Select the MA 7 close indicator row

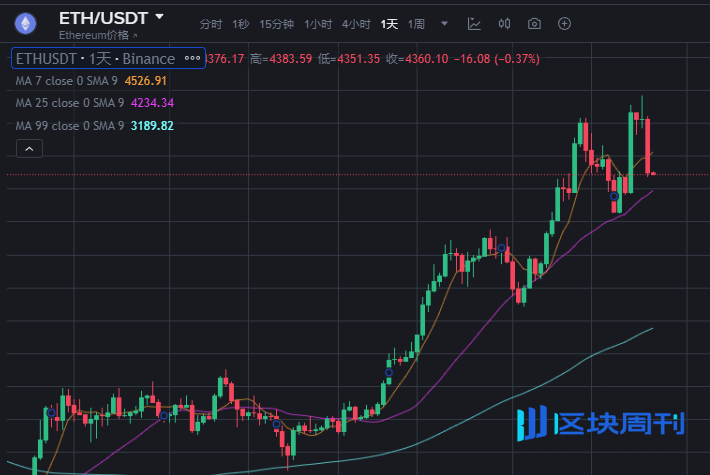91,81
